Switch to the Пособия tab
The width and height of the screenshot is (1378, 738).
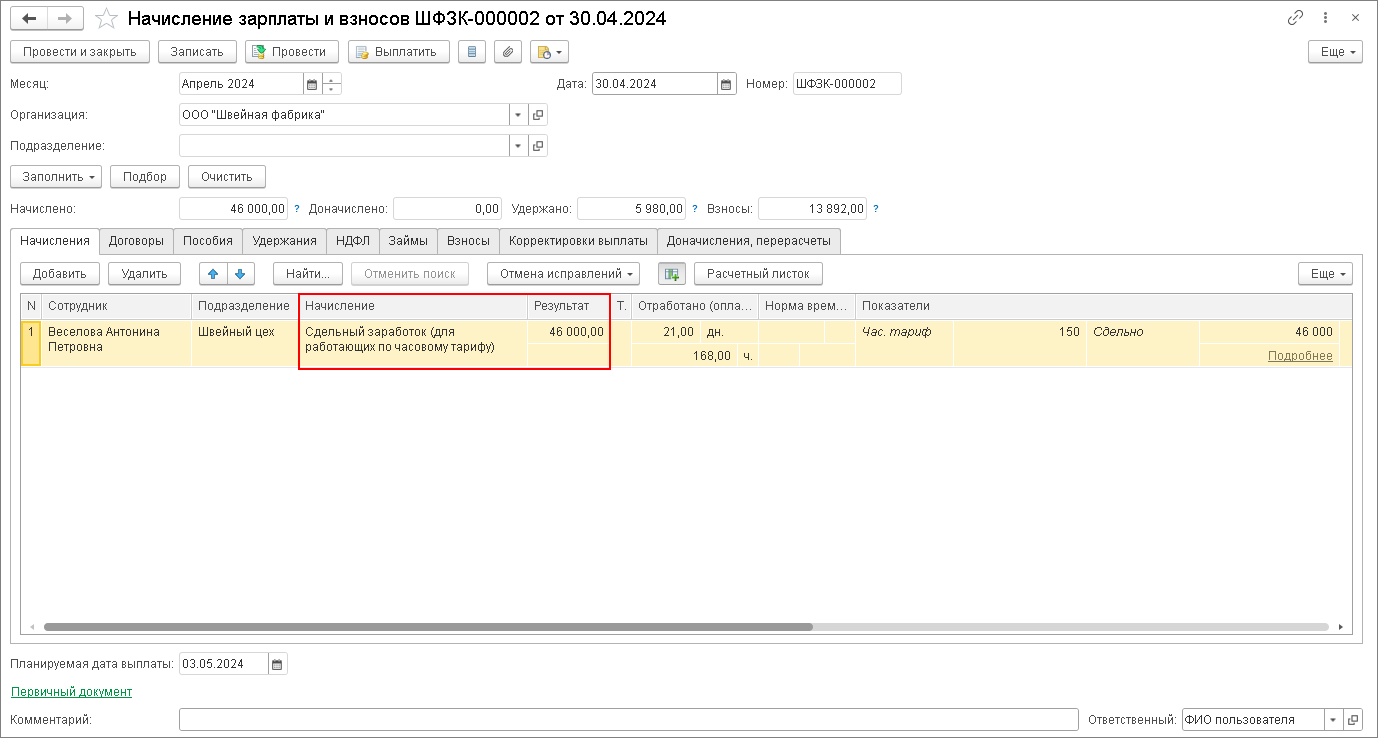[208, 240]
